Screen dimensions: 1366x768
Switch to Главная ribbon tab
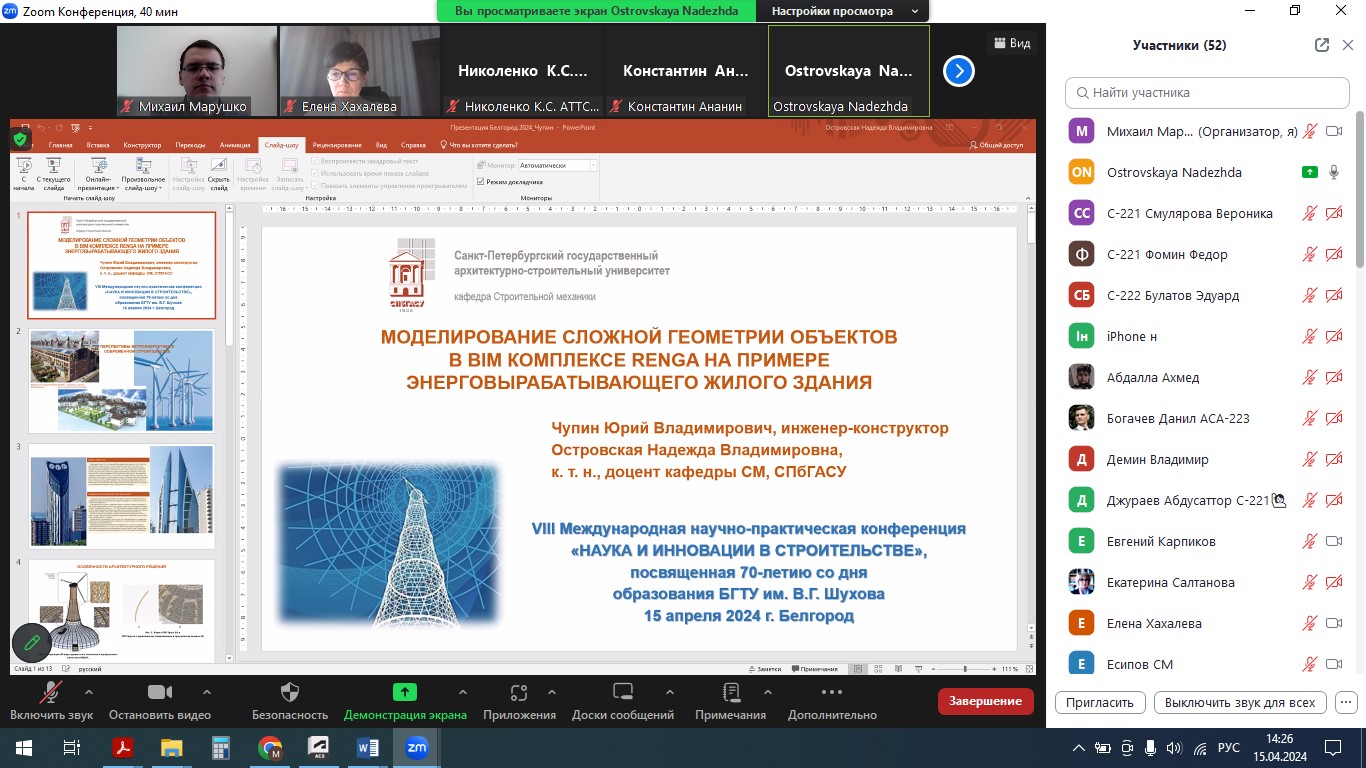point(60,145)
